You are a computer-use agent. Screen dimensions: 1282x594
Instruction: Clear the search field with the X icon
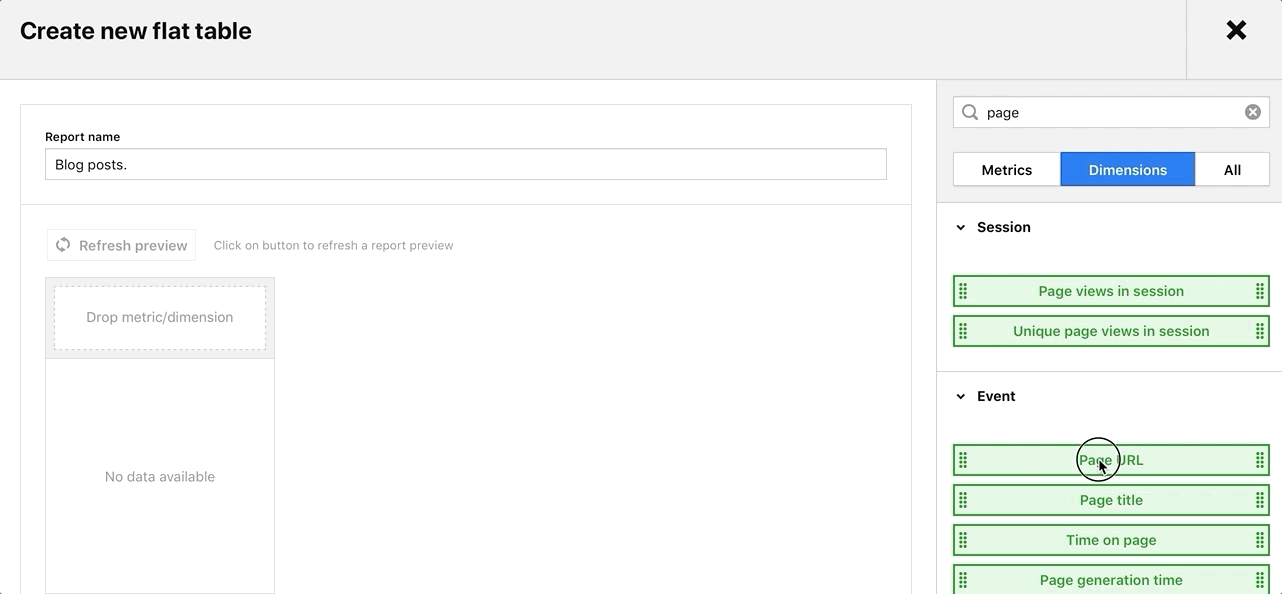(x=1252, y=112)
